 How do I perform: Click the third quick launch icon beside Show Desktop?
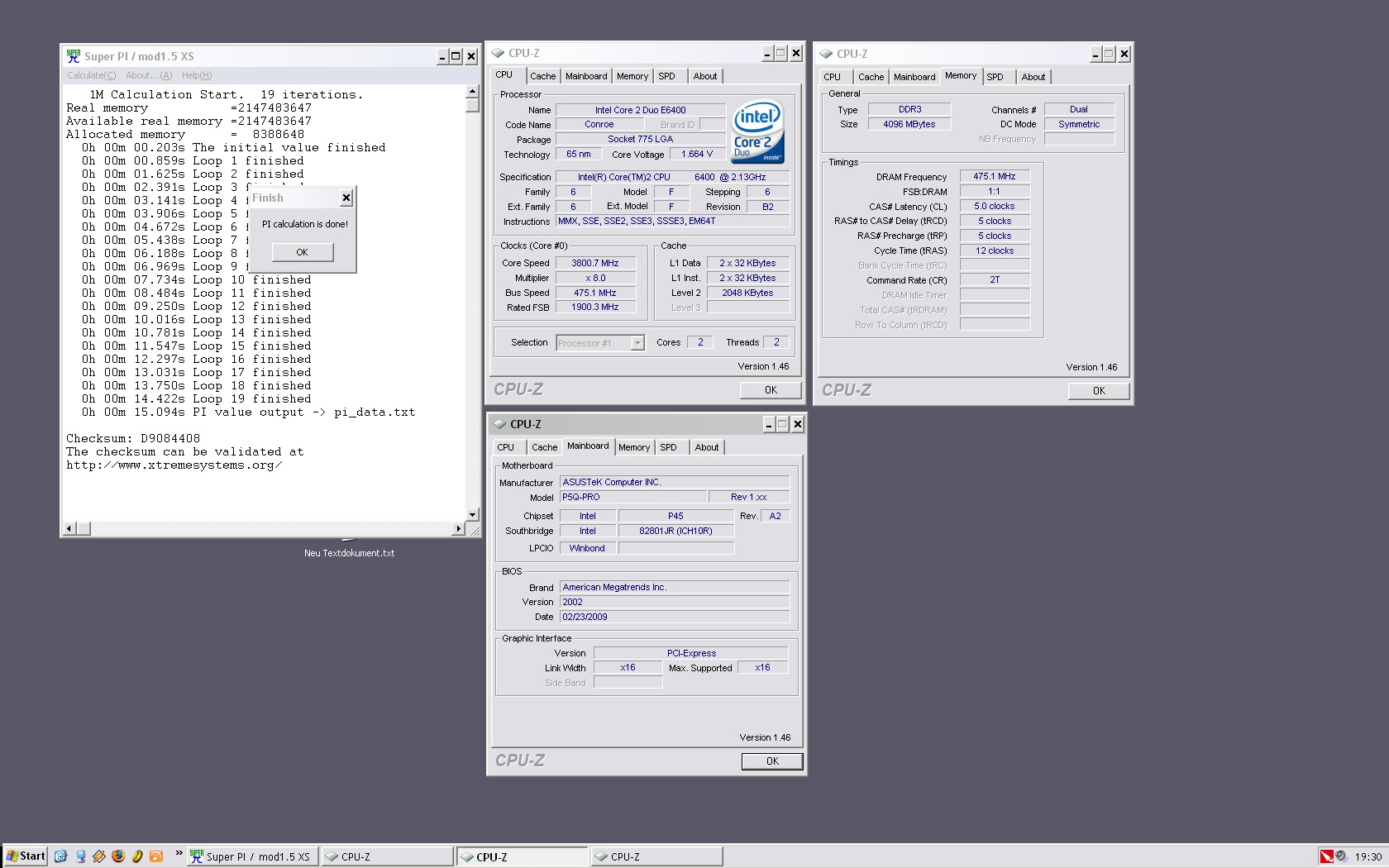point(99,856)
